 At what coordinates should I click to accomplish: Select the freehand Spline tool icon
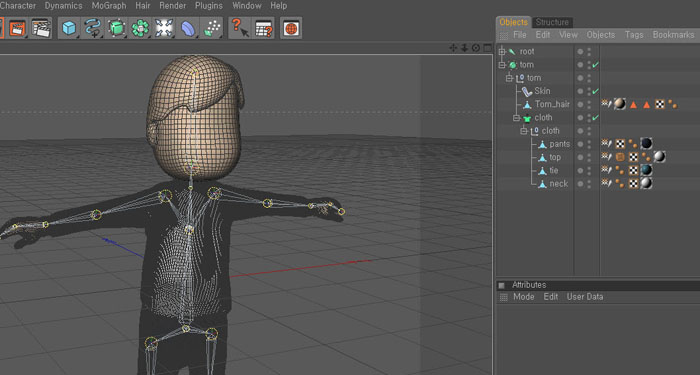pyautogui.click(x=93, y=28)
